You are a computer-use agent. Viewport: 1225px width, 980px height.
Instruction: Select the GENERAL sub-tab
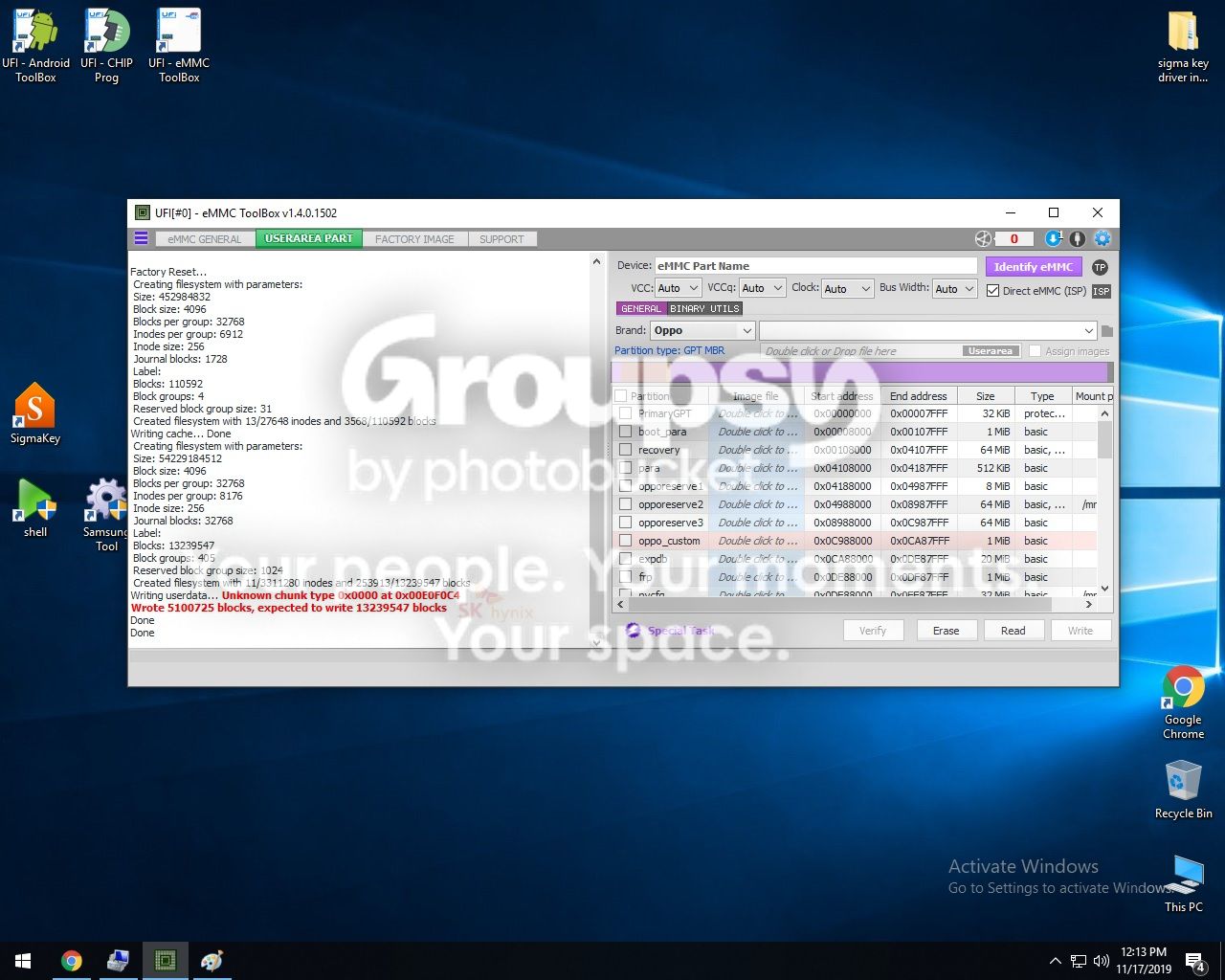pyautogui.click(x=640, y=309)
